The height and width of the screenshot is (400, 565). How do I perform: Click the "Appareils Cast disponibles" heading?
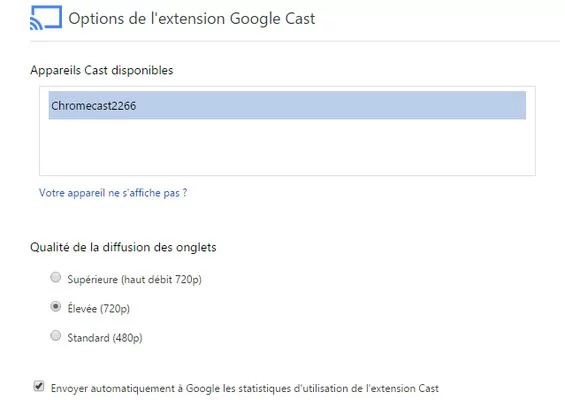(x=102, y=70)
